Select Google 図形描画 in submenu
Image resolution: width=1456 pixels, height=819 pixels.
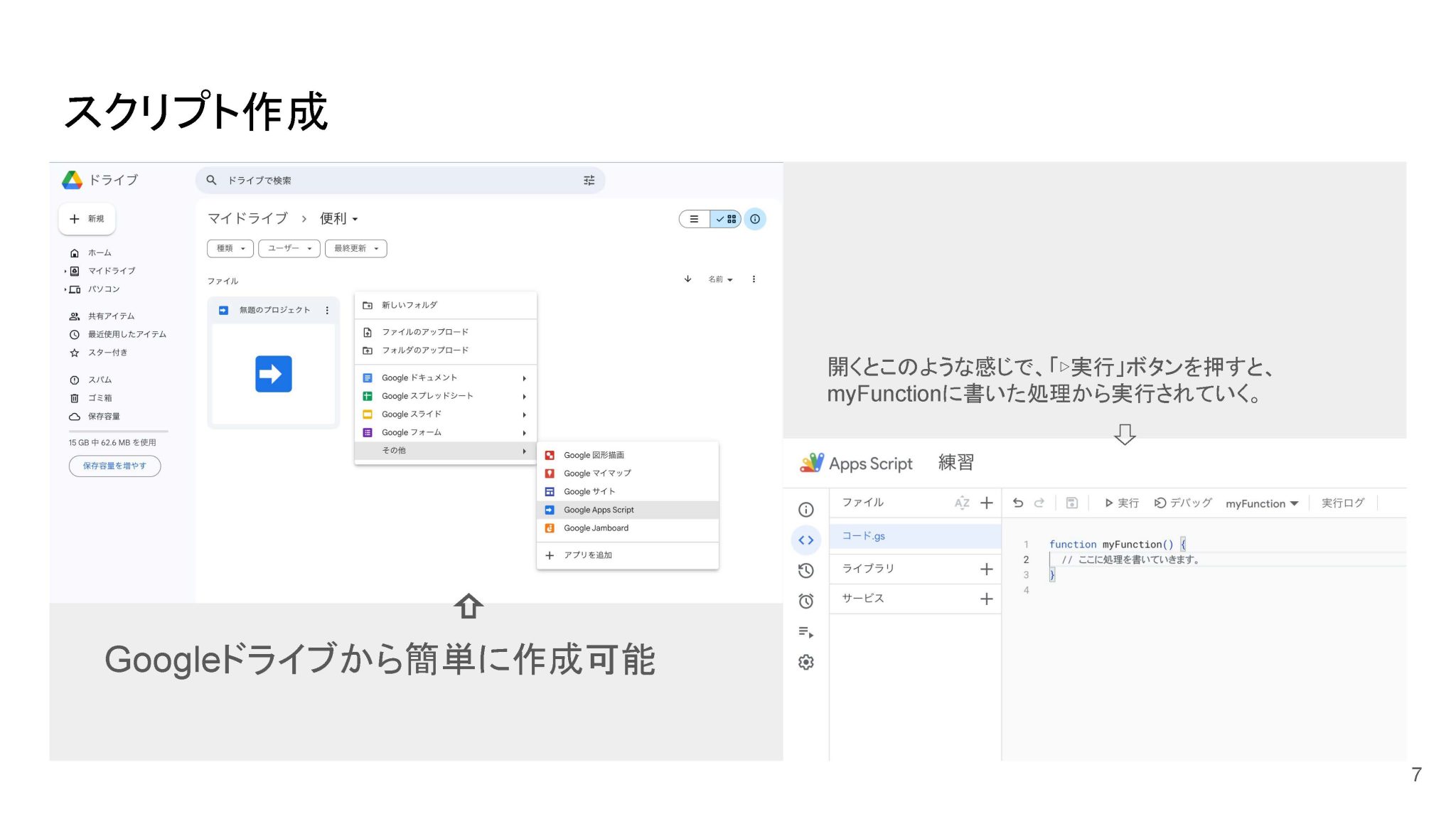point(628,455)
